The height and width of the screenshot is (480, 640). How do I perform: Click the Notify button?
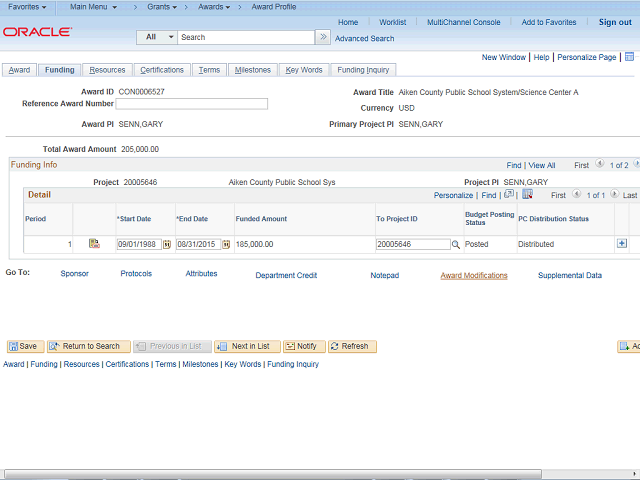304,347
